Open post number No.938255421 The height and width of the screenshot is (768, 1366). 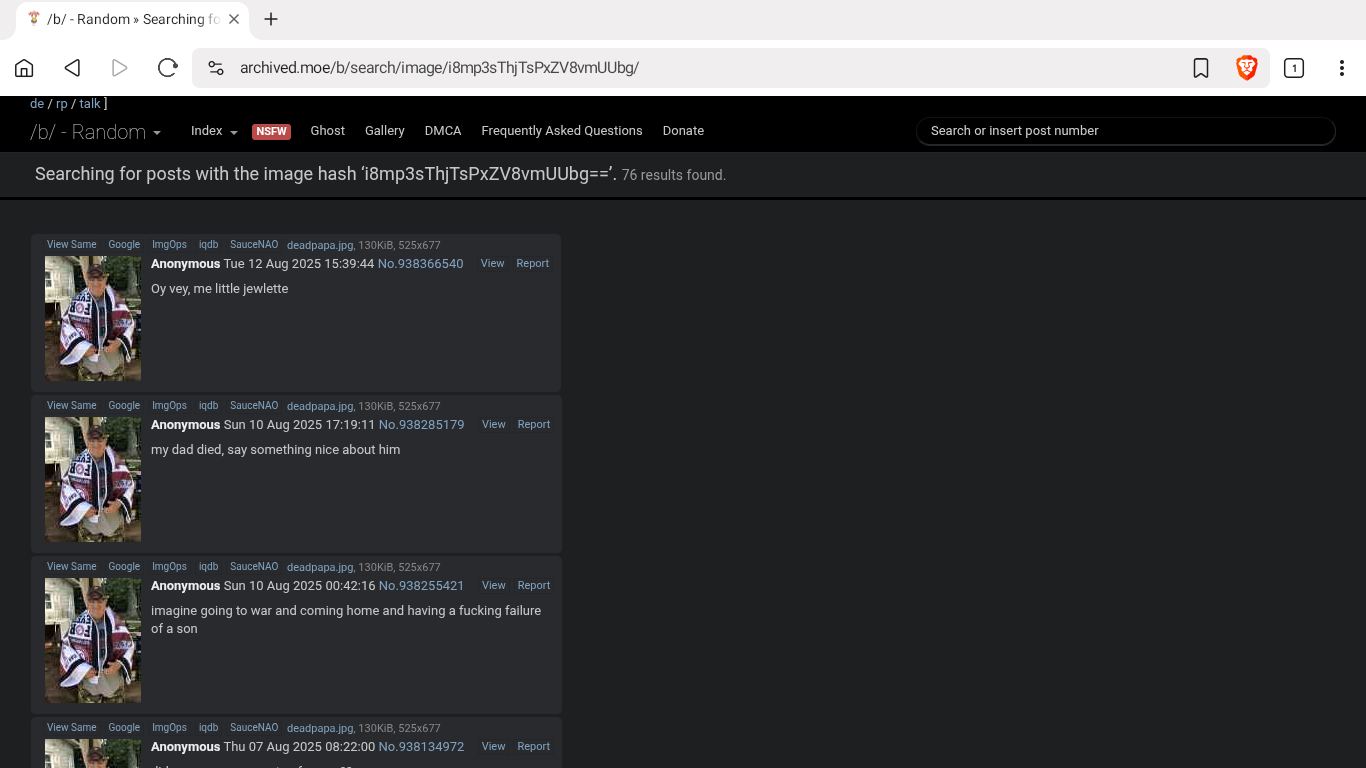pyautogui.click(x=422, y=586)
